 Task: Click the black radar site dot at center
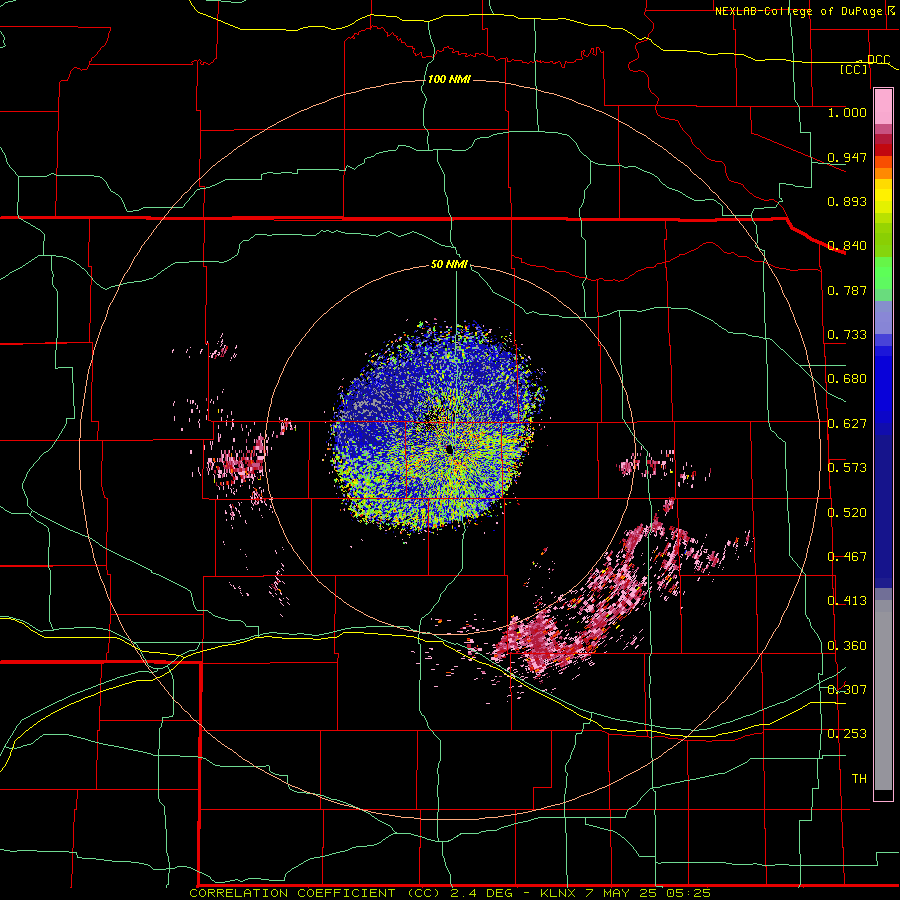tap(449, 449)
